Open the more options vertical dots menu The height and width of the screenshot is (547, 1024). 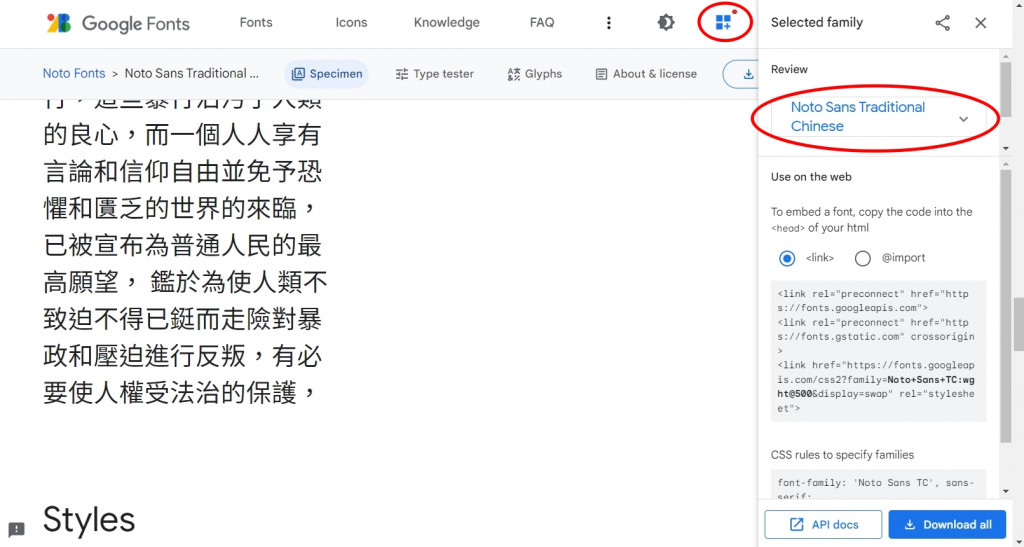click(609, 23)
